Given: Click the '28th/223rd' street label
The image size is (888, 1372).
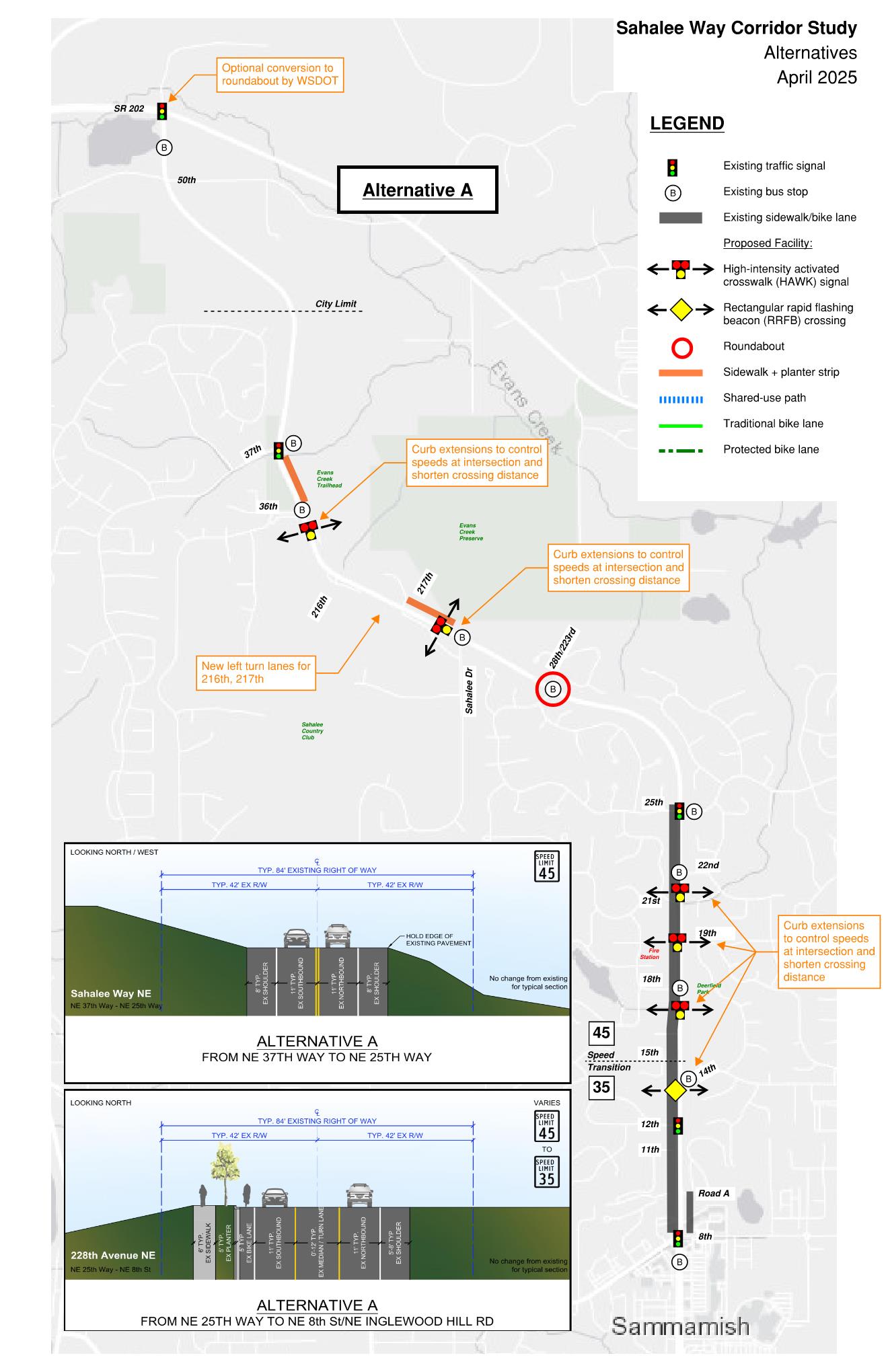Looking at the screenshot, I should pyautogui.click(x=562, y=648).
